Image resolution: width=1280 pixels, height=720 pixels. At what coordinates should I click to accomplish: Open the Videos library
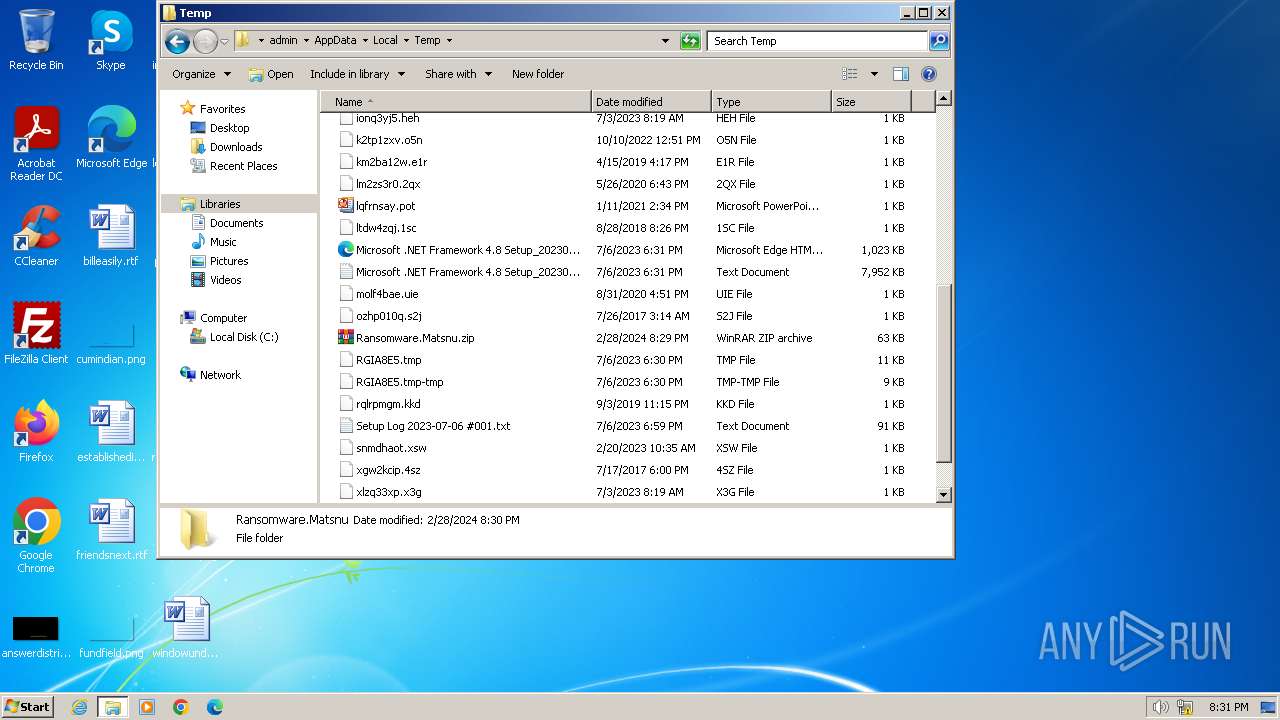225,280
